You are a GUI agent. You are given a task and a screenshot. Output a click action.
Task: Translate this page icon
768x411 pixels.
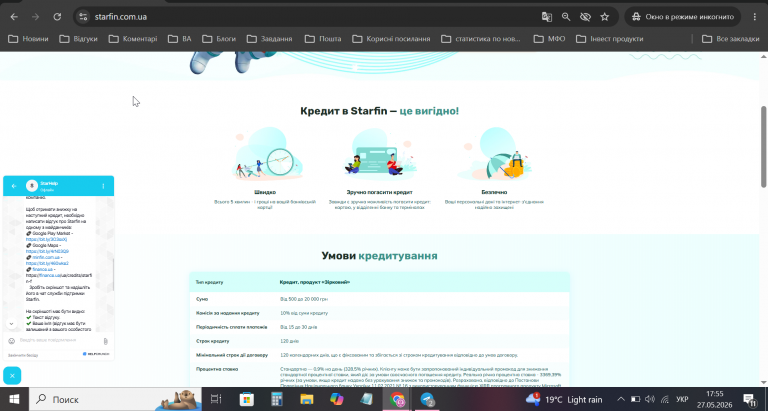[547, 17]
